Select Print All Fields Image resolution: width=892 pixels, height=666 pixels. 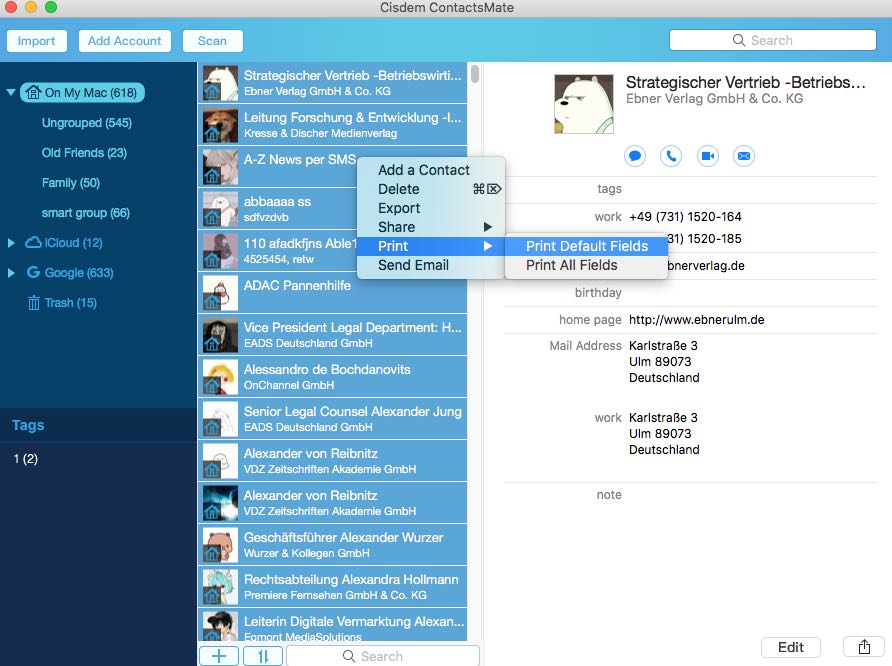587,265
